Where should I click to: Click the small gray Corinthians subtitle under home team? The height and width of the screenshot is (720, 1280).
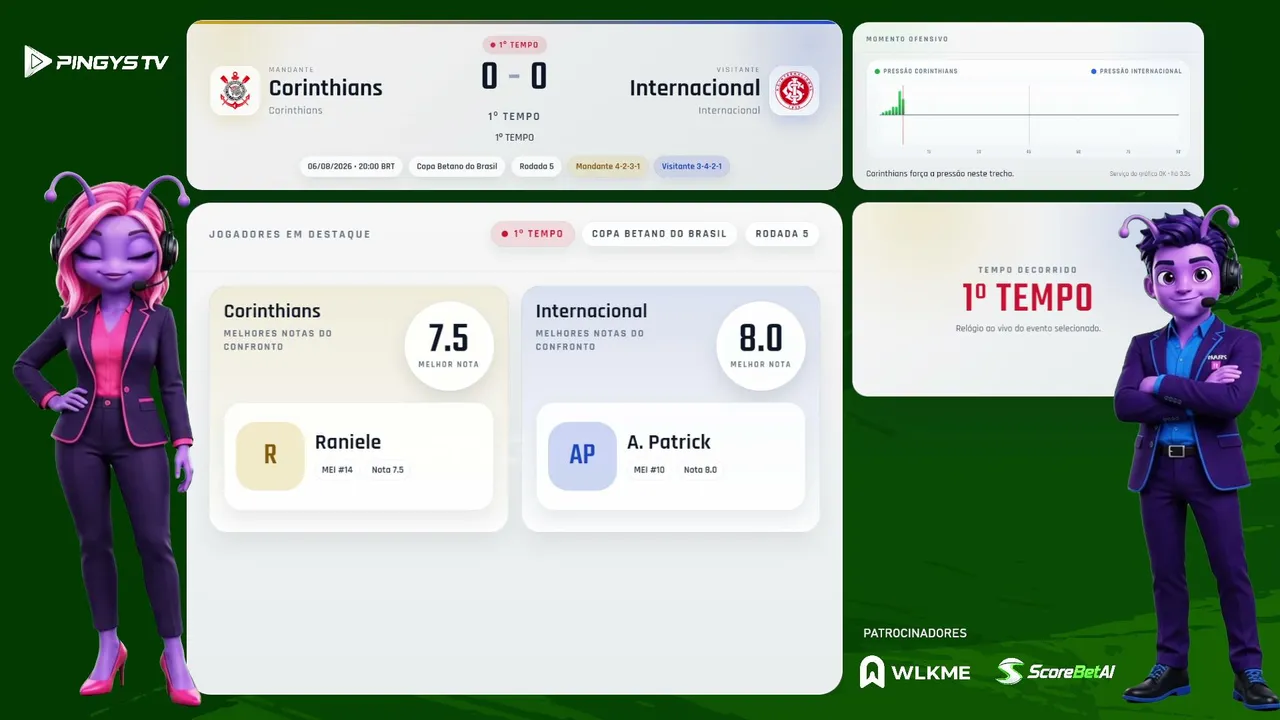(x=296, y=111)
